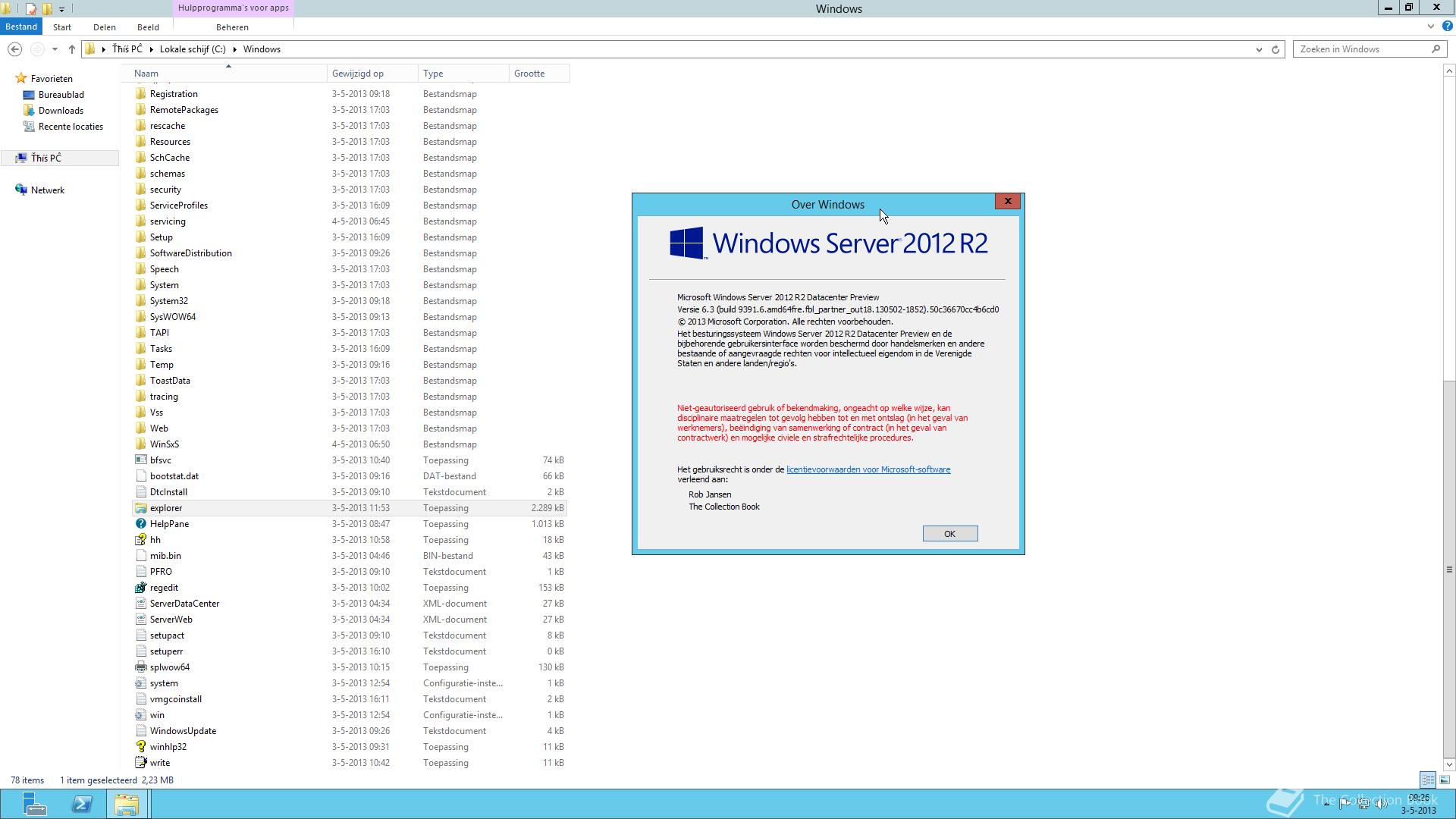The height and width of the screenshot is (819, 1456).
Task: Sort by the Grootte column header
Action: tap(539, 74)
